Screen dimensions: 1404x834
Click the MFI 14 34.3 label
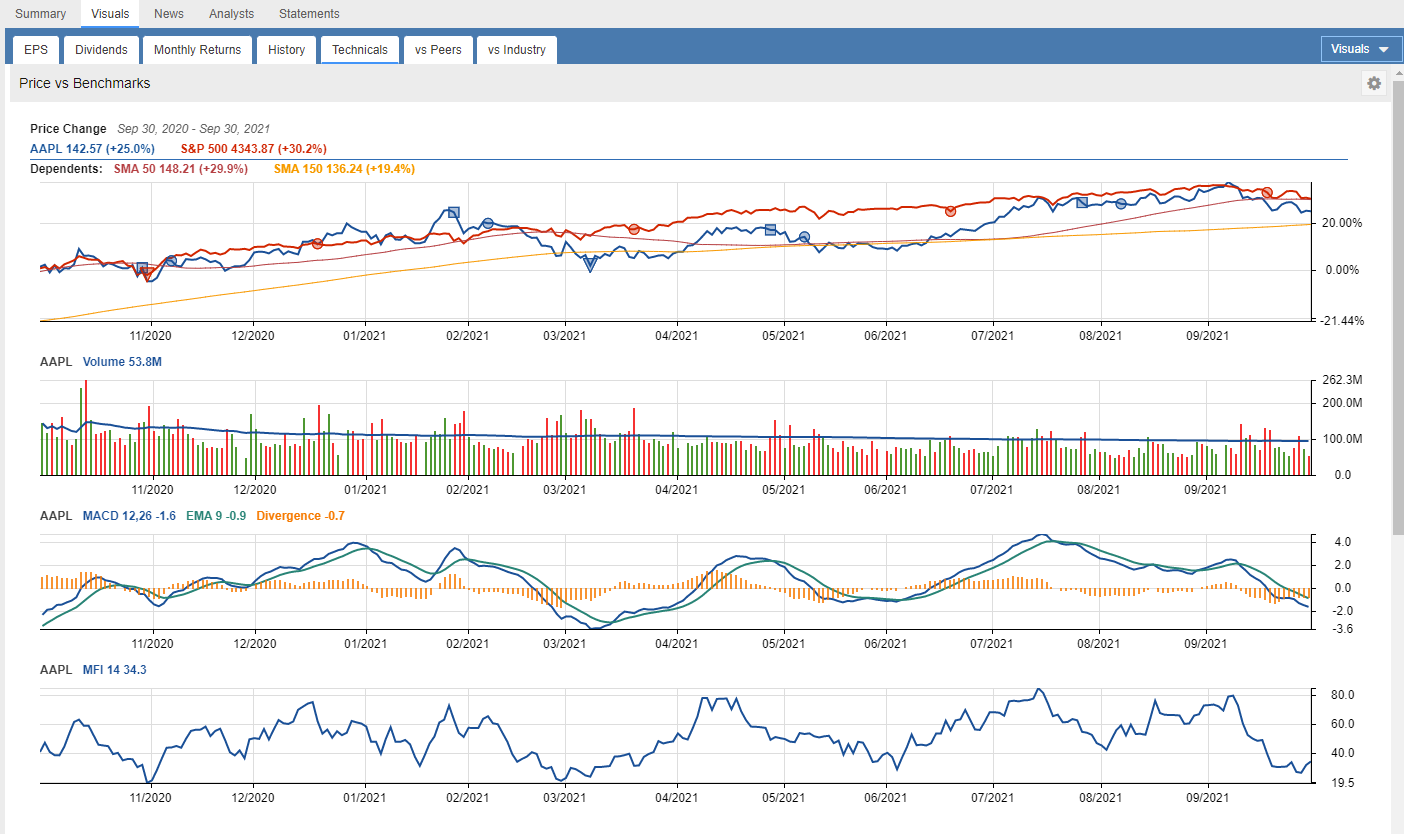coord(115,670)
